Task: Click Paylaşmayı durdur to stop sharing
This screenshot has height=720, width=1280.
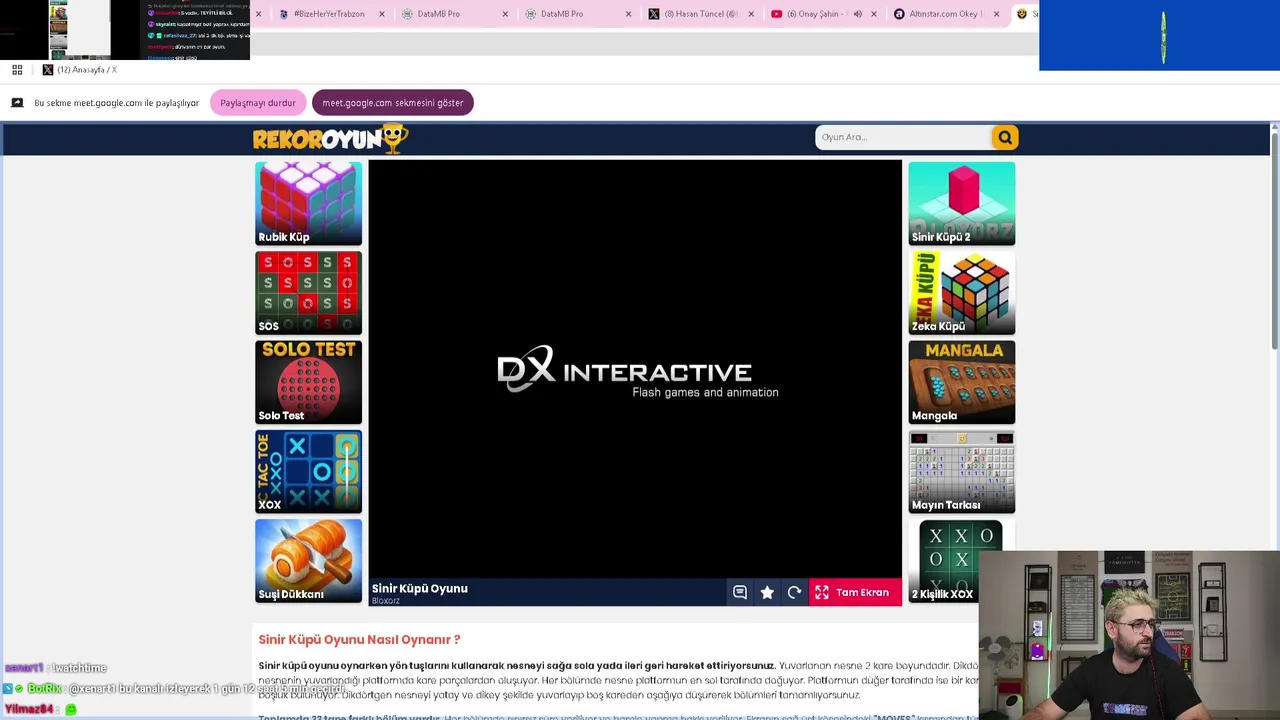Action: pyautogui.click(x=258, y=103)
